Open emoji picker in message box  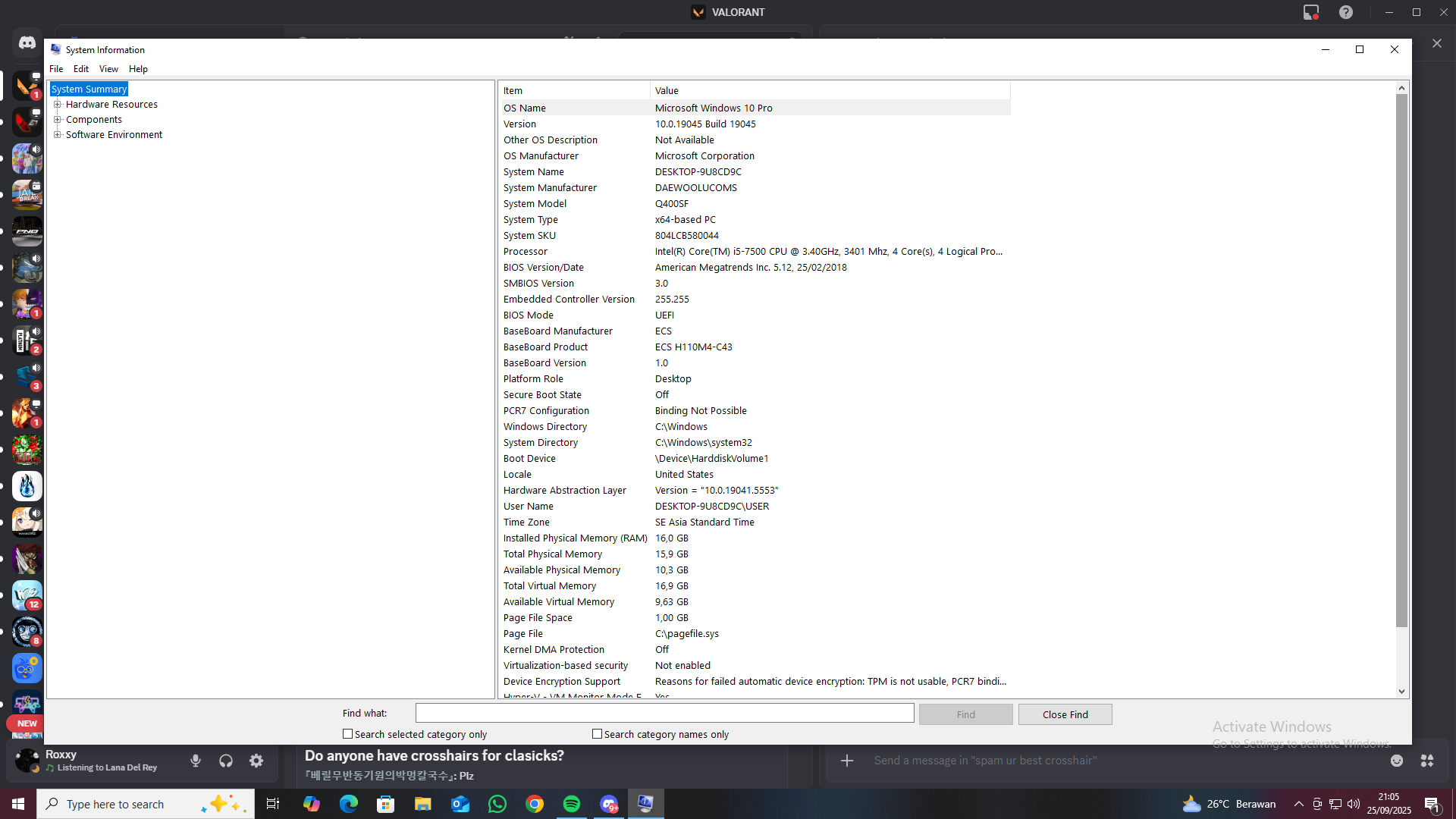(x=1397, y=761)
